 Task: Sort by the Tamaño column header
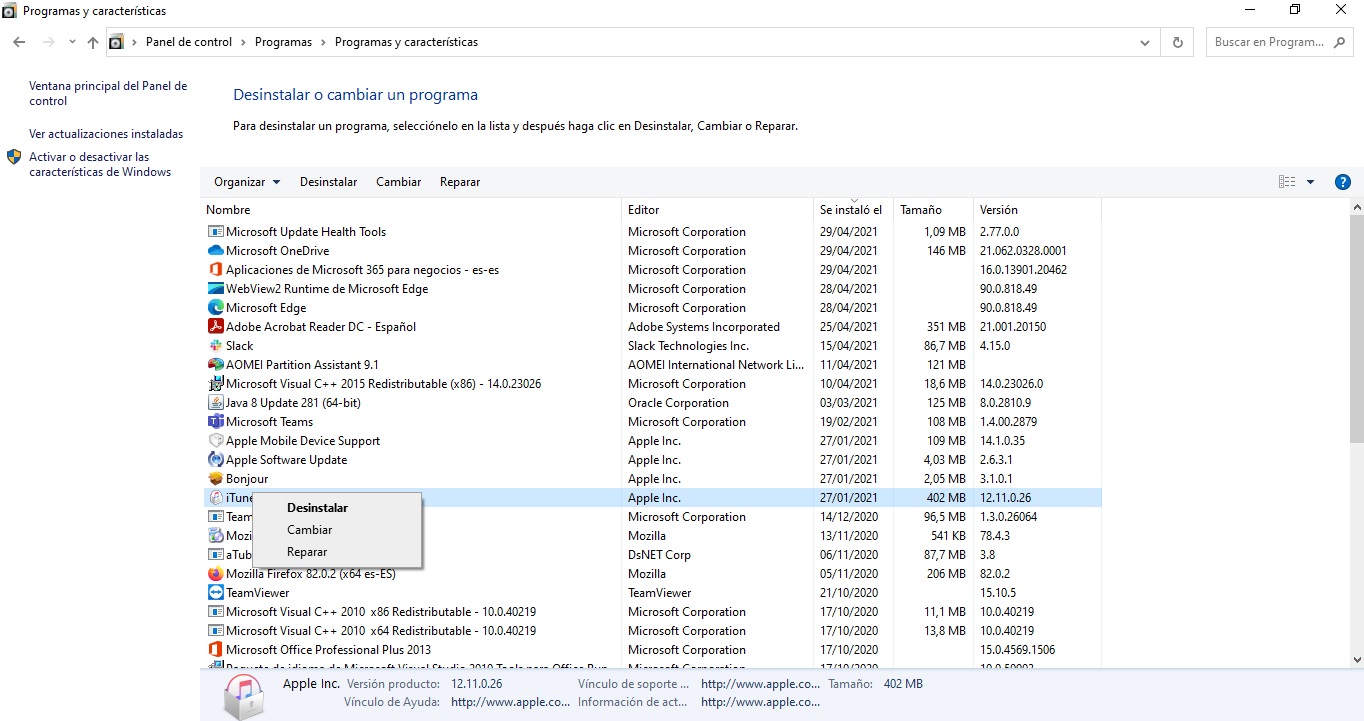[933, 210]
